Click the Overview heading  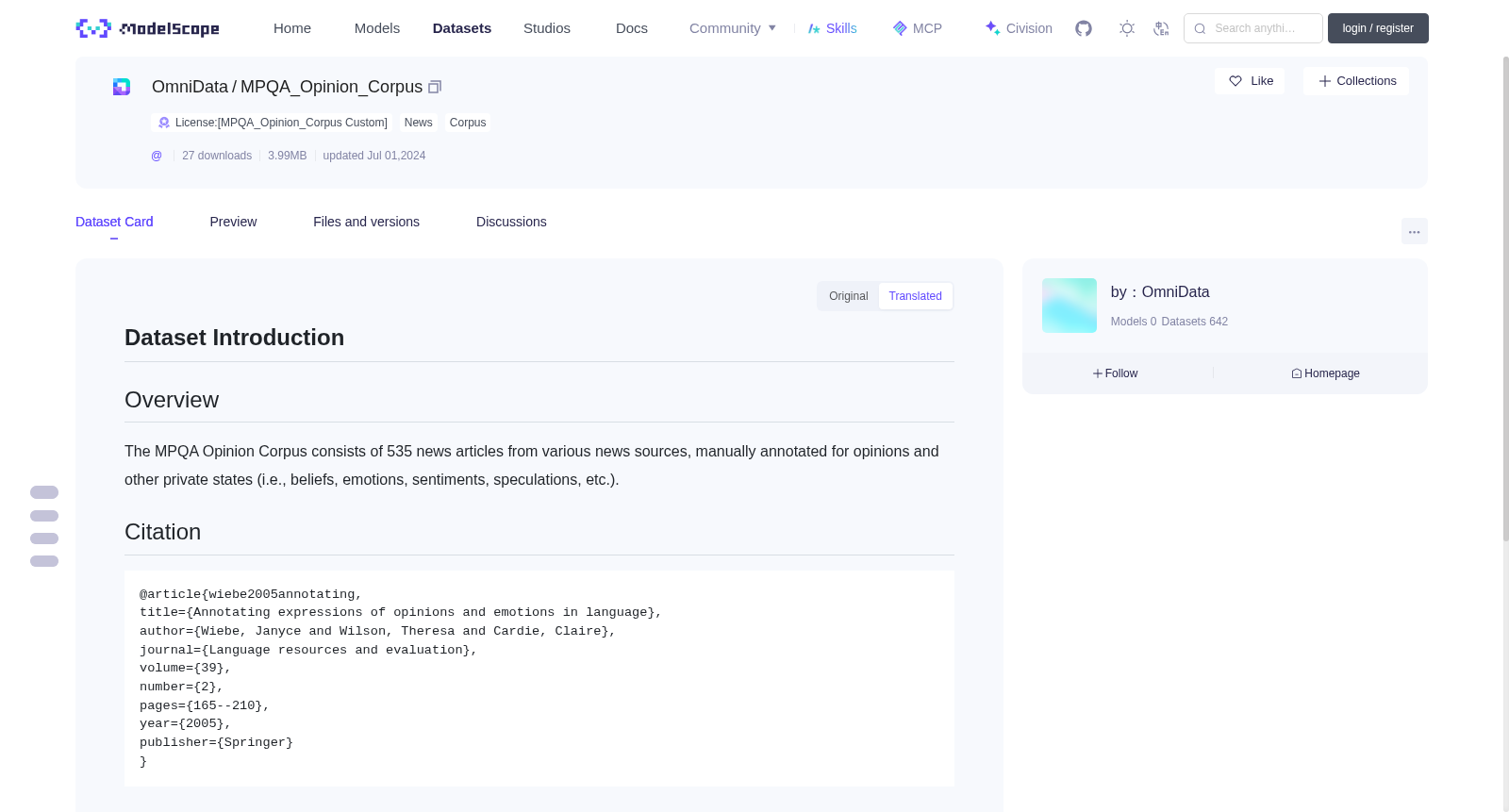pos(172,400)
